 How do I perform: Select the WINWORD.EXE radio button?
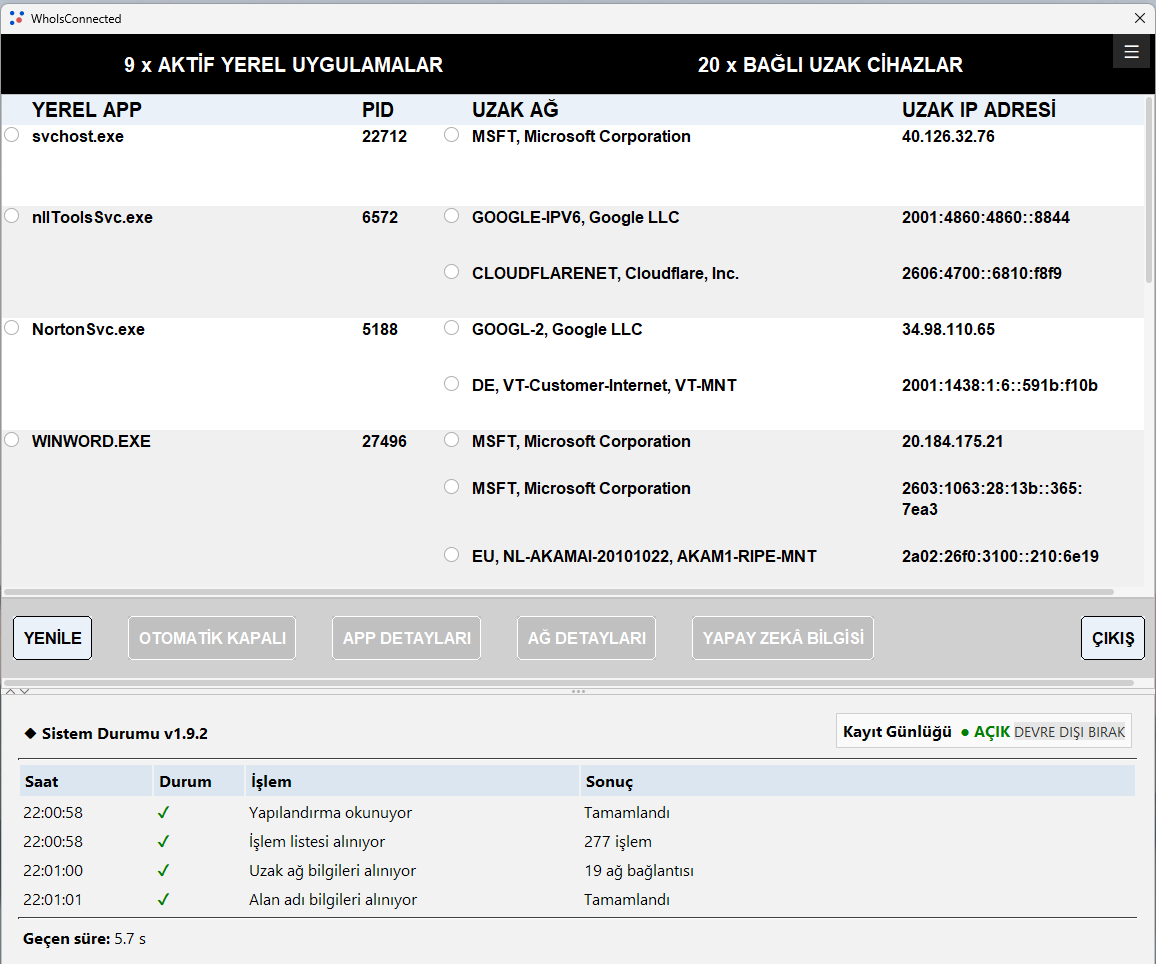pos(12,440)
